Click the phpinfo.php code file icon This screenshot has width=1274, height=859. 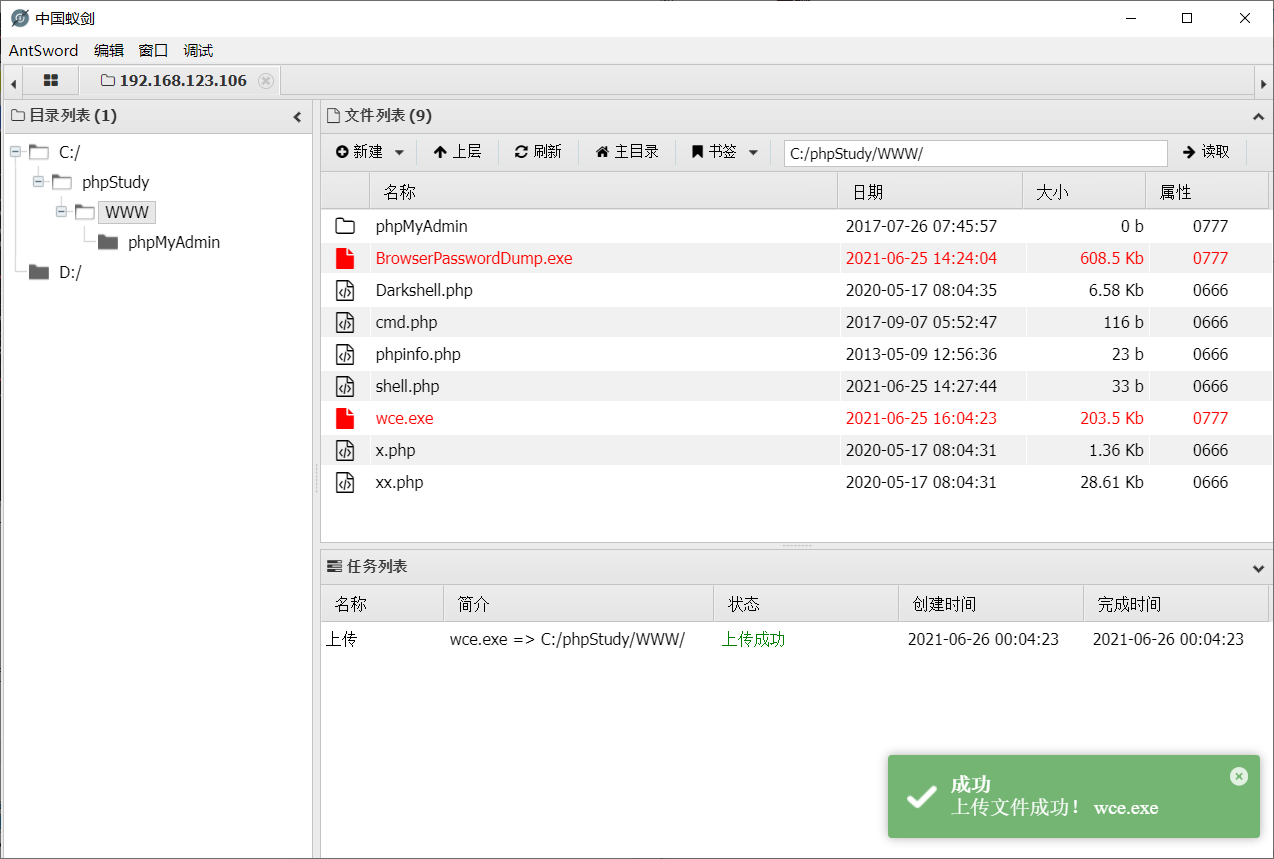(x=345, y=354)
